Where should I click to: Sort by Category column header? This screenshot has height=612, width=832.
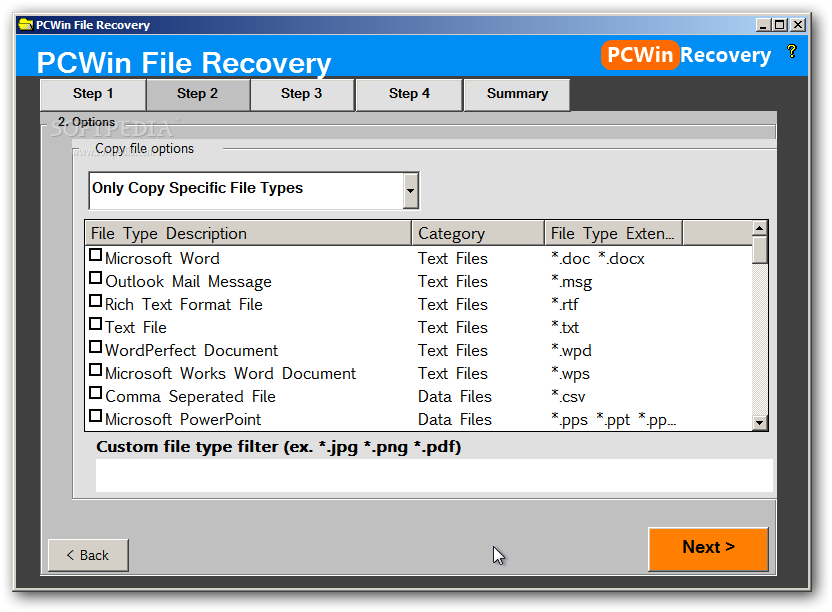(478, 234)
